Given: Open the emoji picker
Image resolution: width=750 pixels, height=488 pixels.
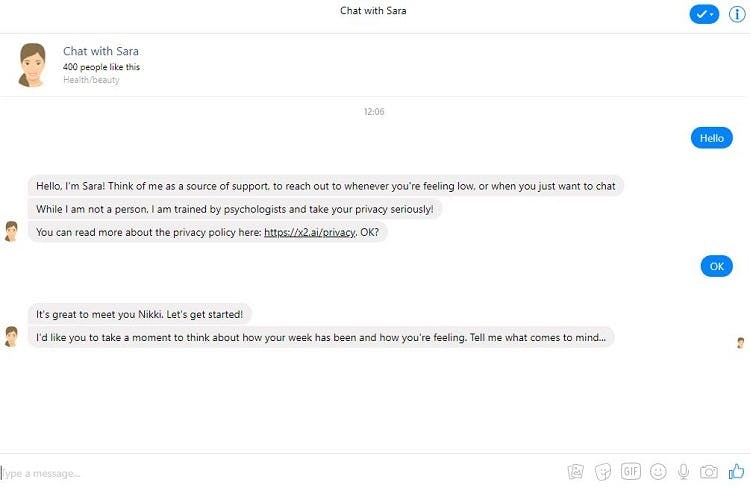Looking at the screenshot, I should [658, 471].
